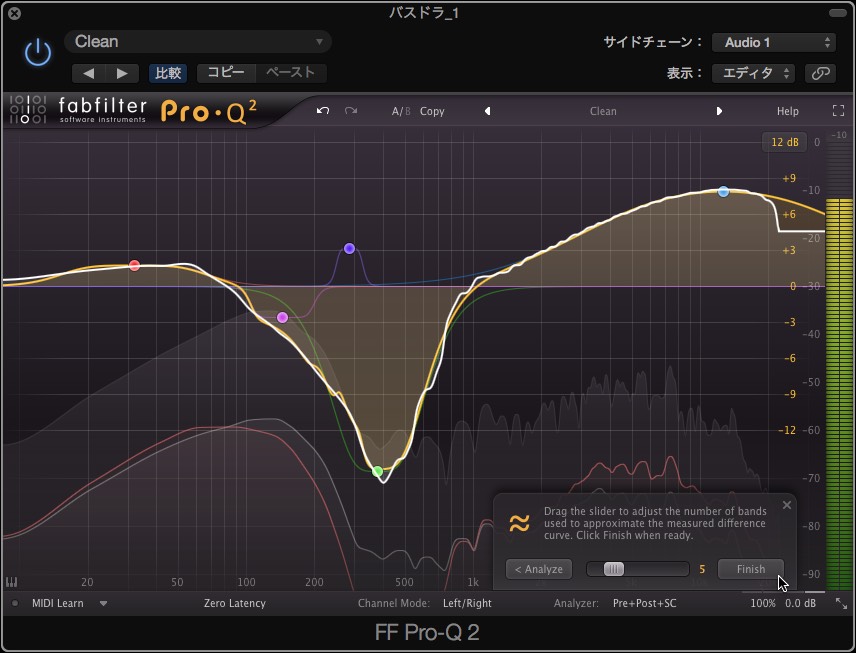Toggle the plugin power bypass button
The width and height of the screenshot is (856, 653).
38,53
